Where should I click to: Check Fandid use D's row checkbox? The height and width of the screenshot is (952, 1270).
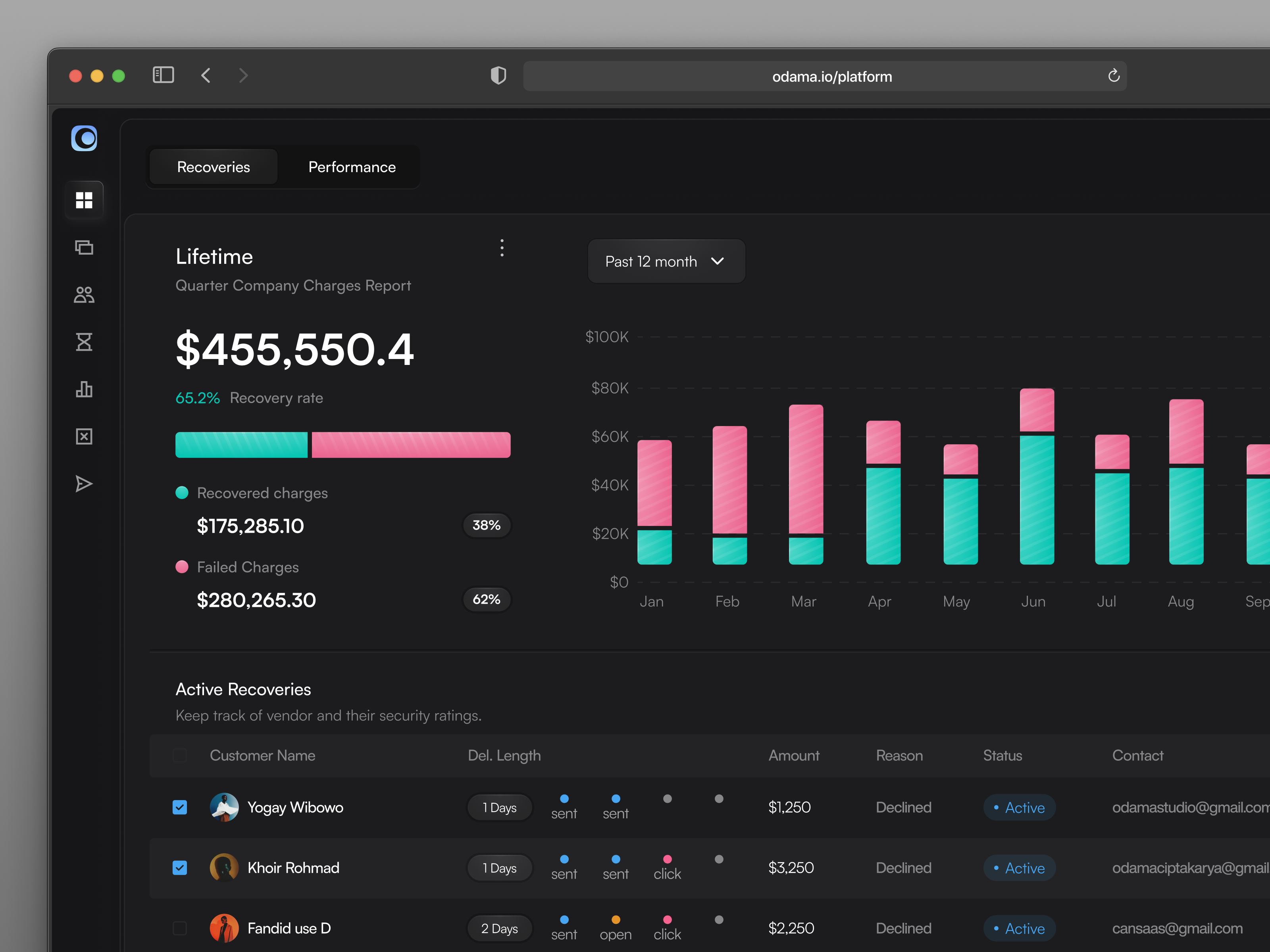pyautogui.click(x=180, y=928)
